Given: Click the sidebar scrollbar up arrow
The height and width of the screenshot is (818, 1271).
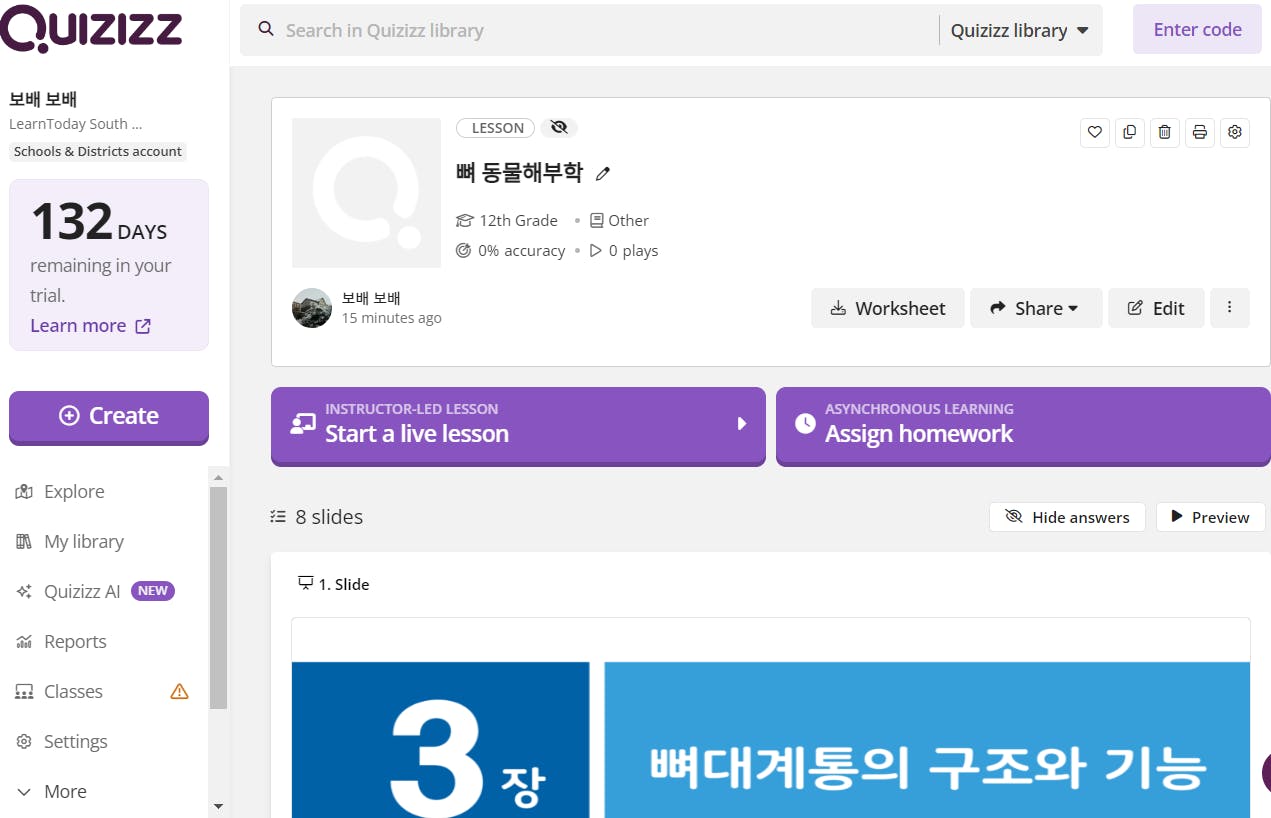Looking at the screenshot, I should [x=218, y=476].
